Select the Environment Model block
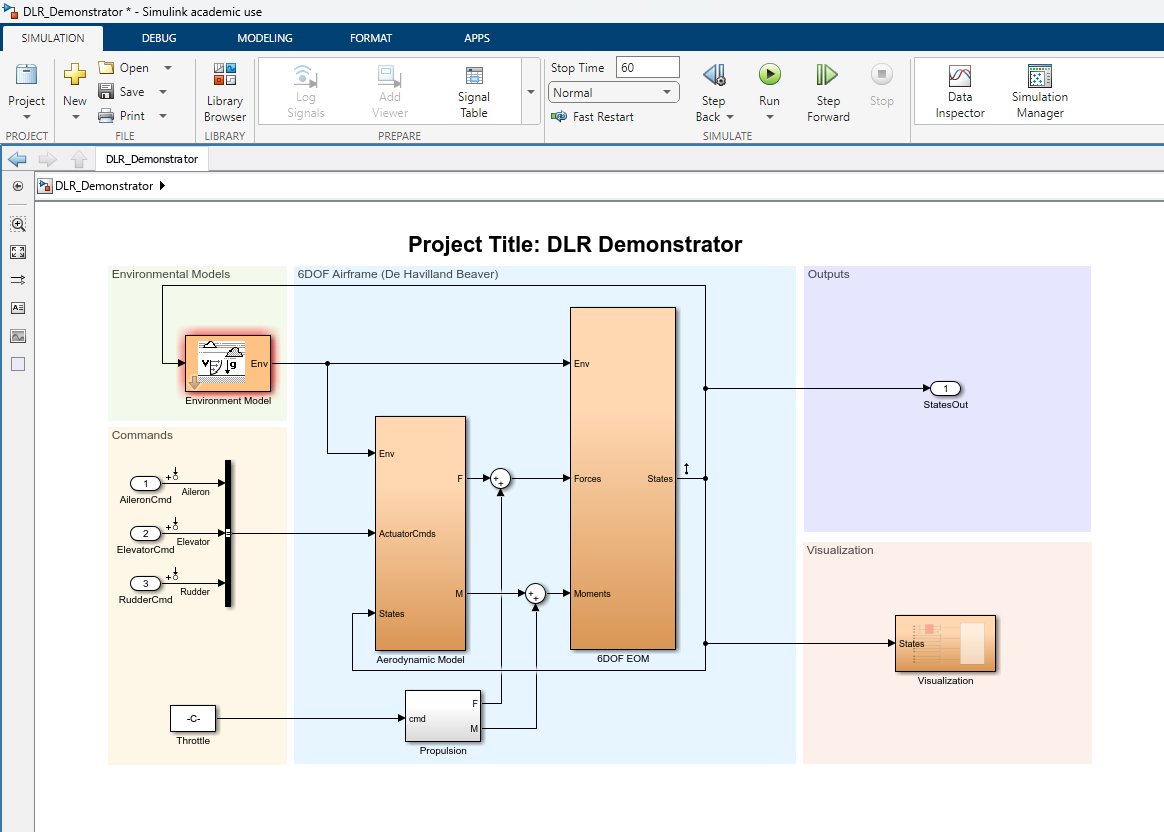This screenshot has height=832, width=1164. pyautogui.click(x=228, y=364)
